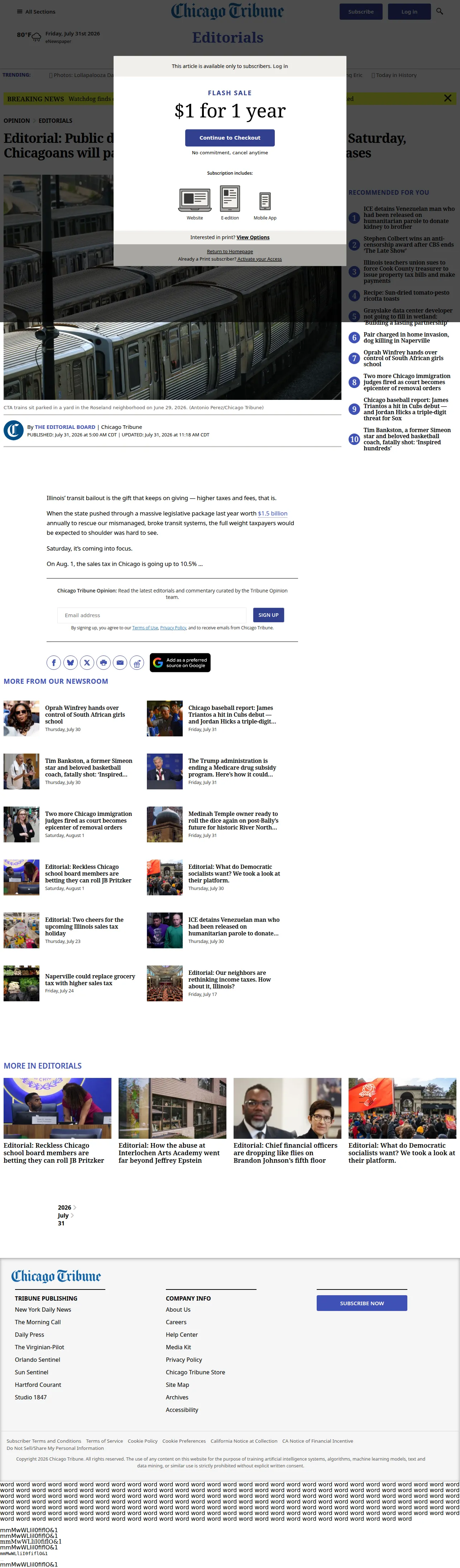The image size is (460, 1568).
Task: Open View Options for print
Action: (253, 237)
